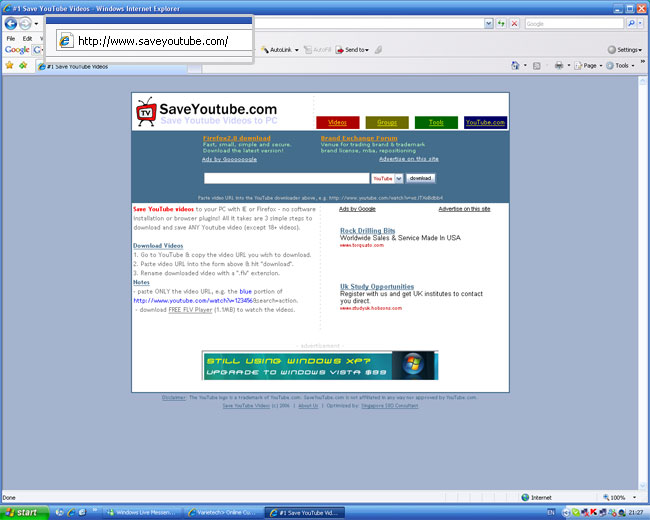Screen dimensions: 650x520
Task: Open the Tools menu in command bar
Action: 620,66
